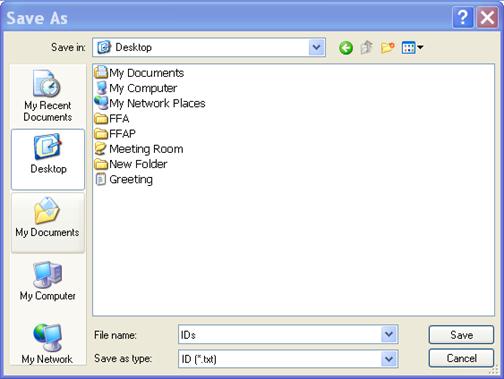
Task: Create a new folder with toolbar icon
Action: pyautogui.click(x=388, y=48)
